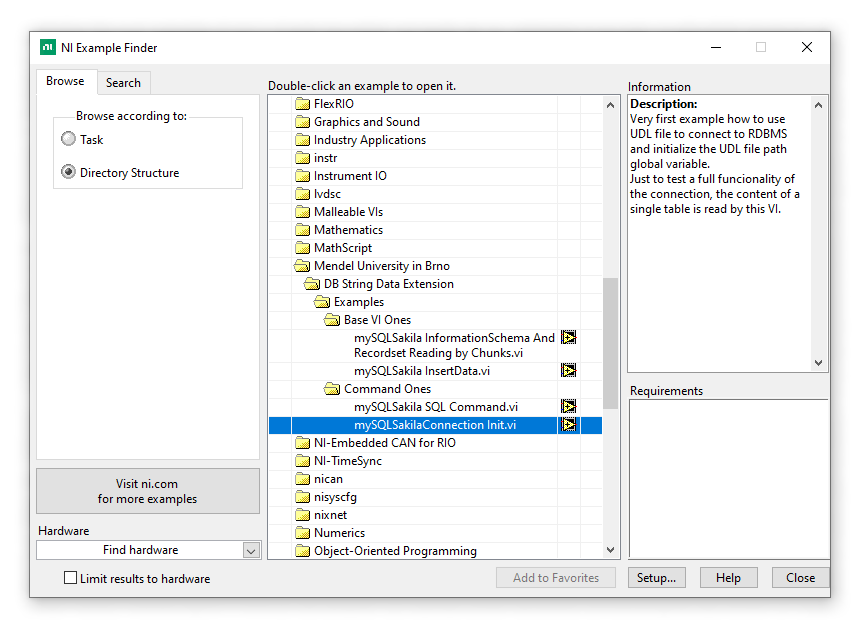Click the Command Ones folder icon
The image size is (864, 635).
click(x=332, y=389)
